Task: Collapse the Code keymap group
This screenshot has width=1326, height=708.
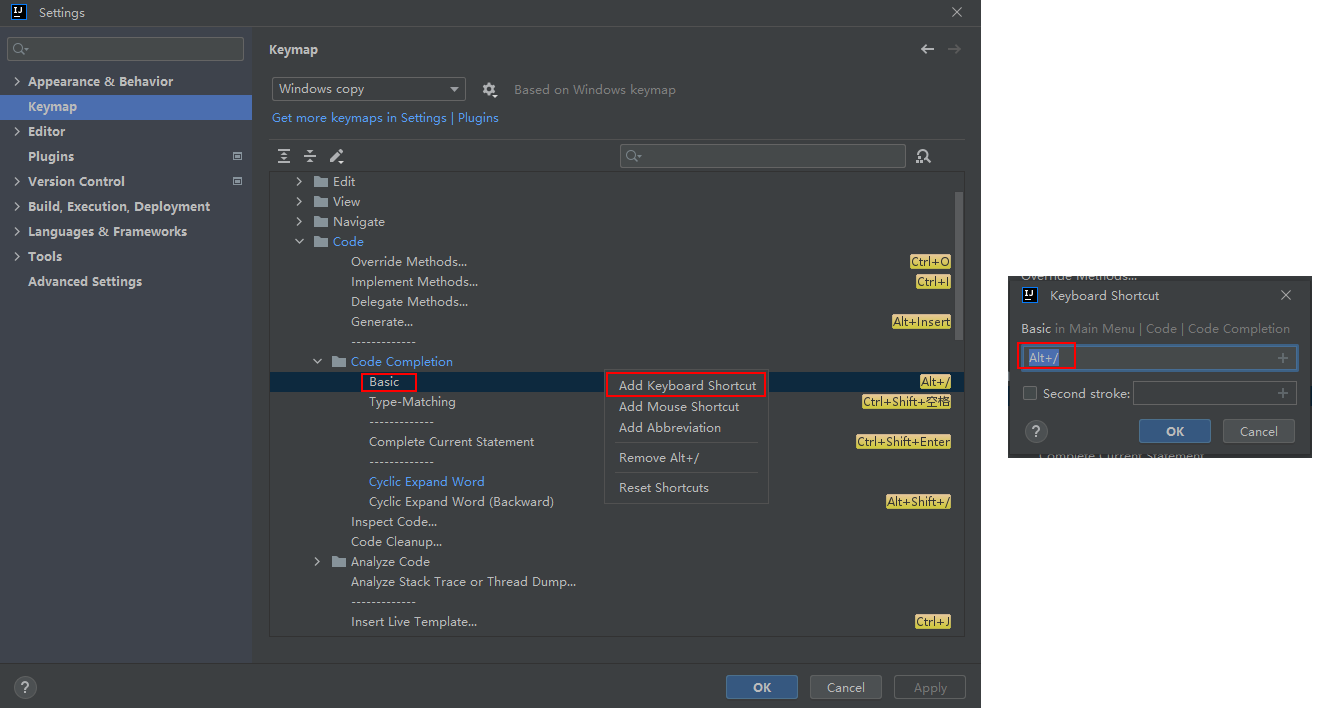Action: coord(299,241)
